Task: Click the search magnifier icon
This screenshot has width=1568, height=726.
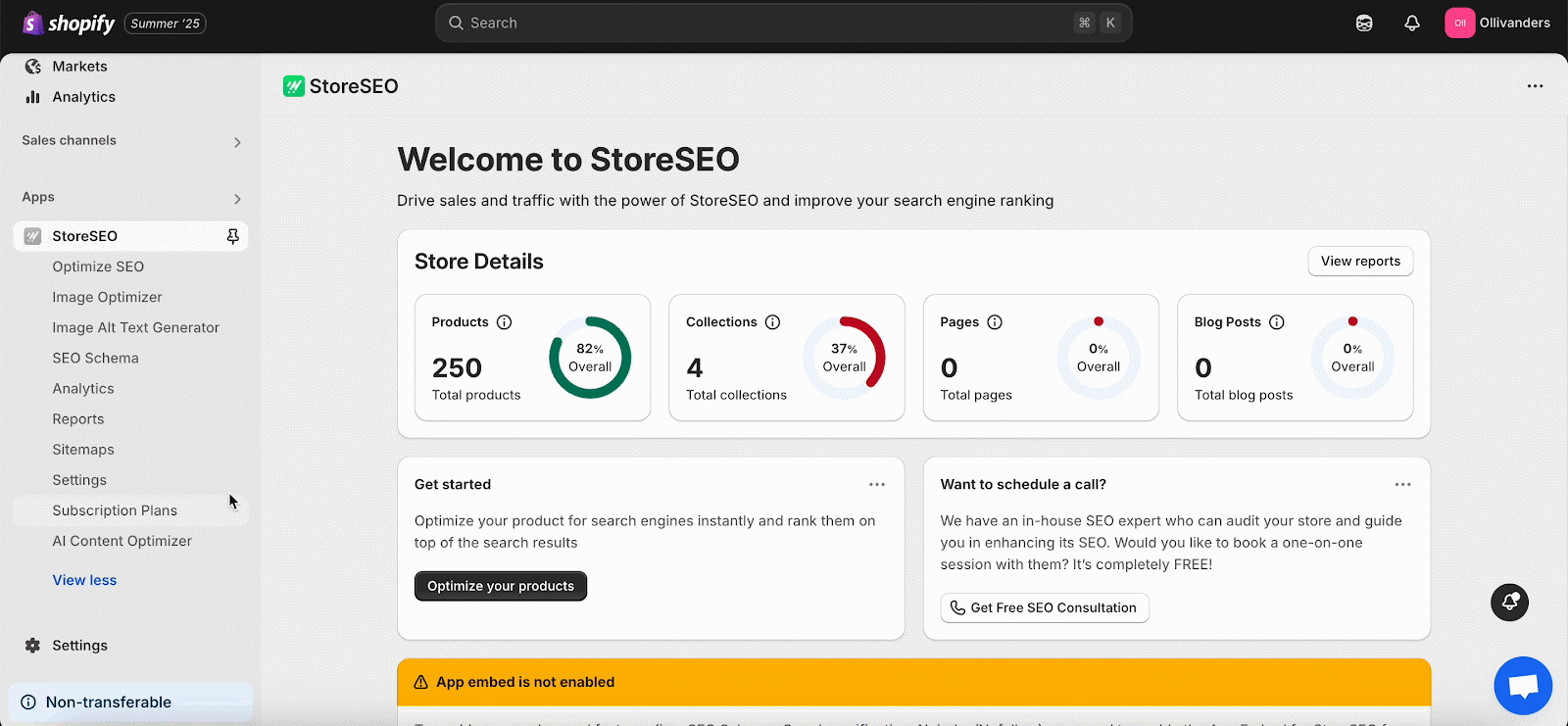Action: pyautogui.click(x=456, y=23)
